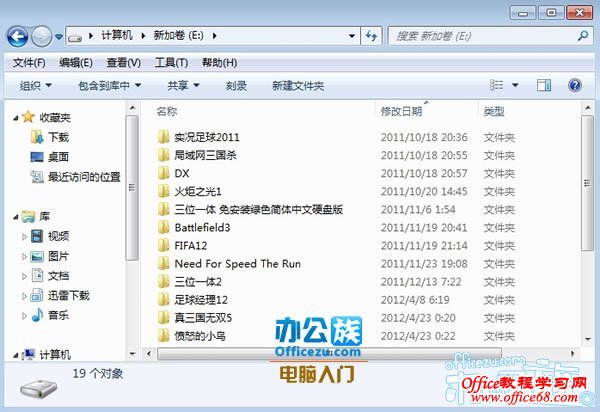This screenshot has width=600, height=412.
Task: Sort files by the 修改日期 column header
Action: tap(401, 111)
